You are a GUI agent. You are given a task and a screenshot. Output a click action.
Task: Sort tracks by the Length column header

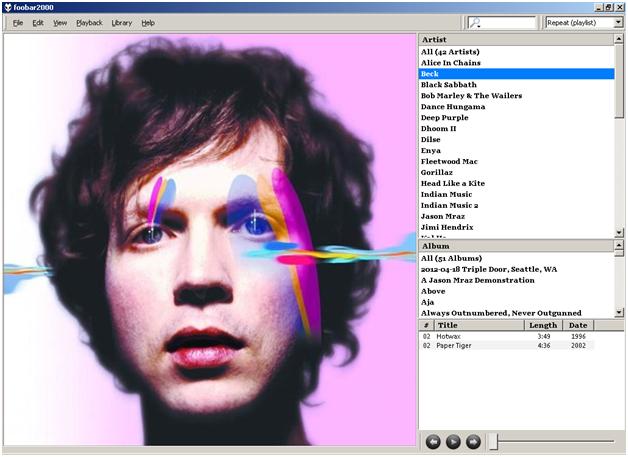543,325
